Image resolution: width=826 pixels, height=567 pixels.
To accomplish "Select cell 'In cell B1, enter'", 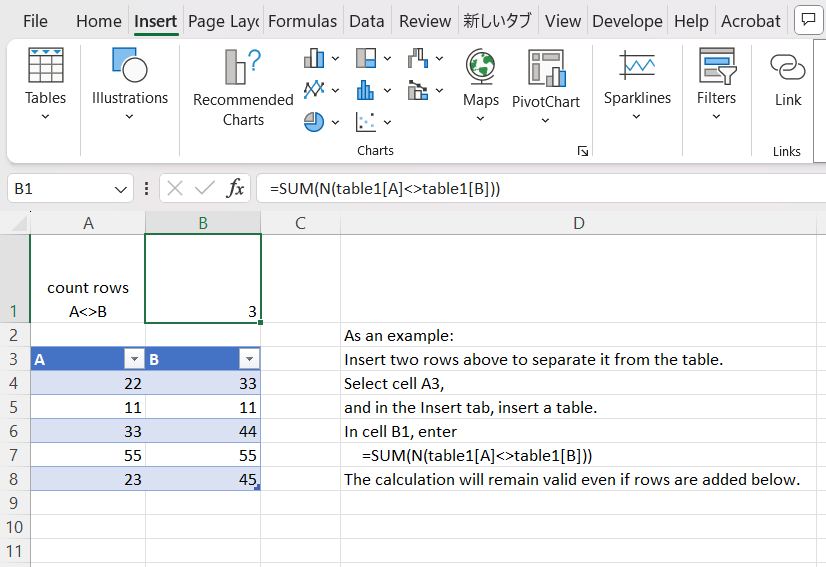I will (578, 431).
